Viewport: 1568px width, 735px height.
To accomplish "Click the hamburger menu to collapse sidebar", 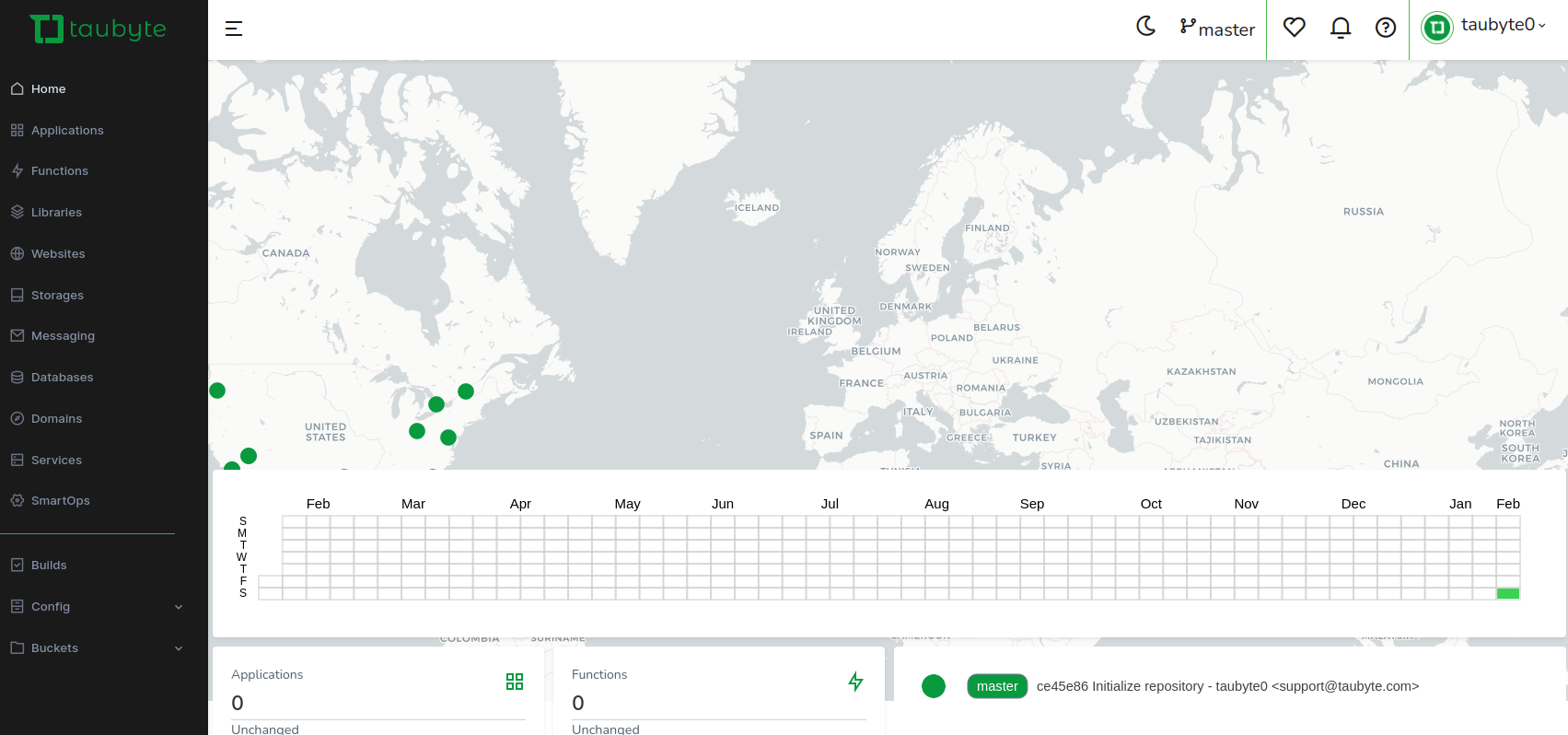I will [234, 29].
